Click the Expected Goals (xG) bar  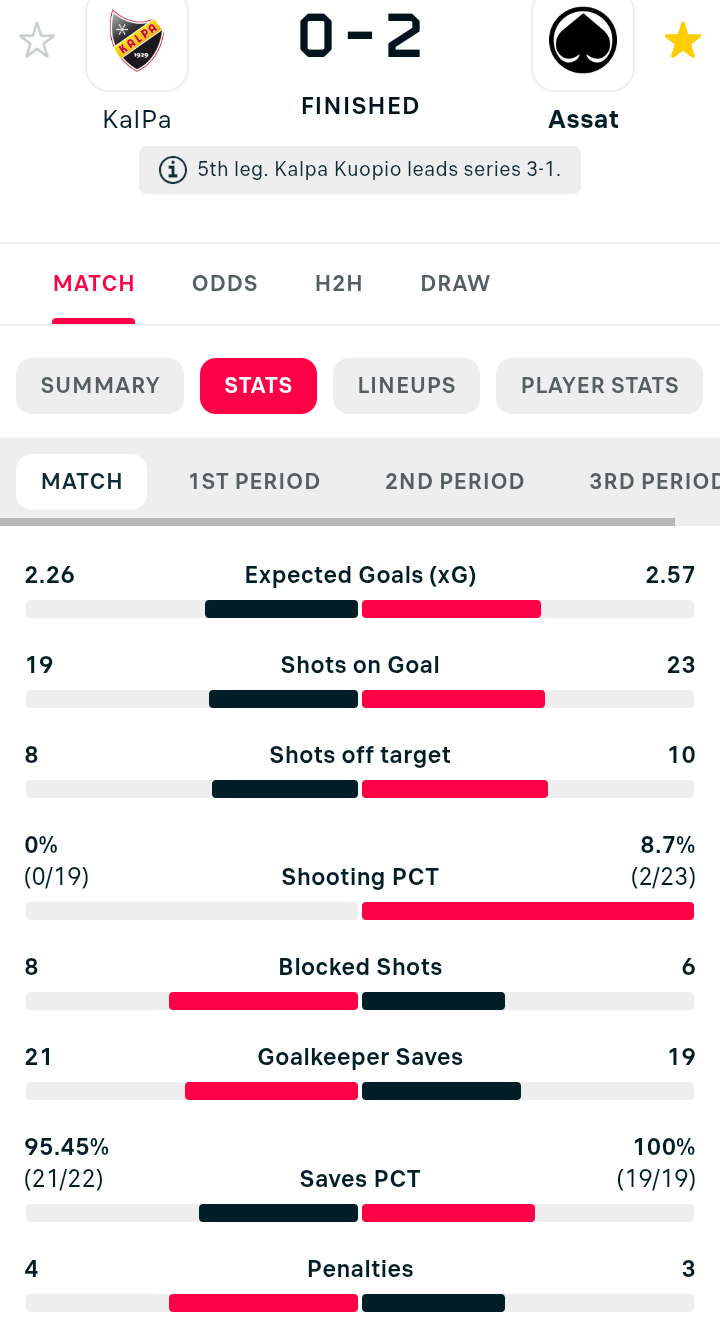tap(360, 609)
